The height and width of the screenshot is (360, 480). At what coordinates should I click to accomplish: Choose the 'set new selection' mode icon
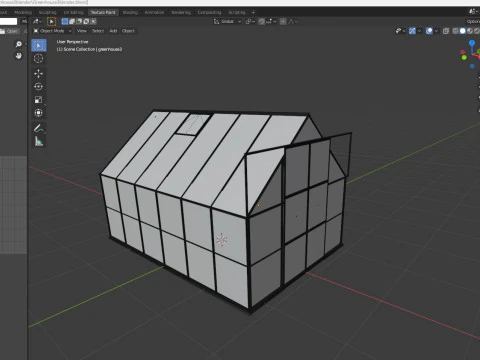pyautogui.click(x=65, y=22)
